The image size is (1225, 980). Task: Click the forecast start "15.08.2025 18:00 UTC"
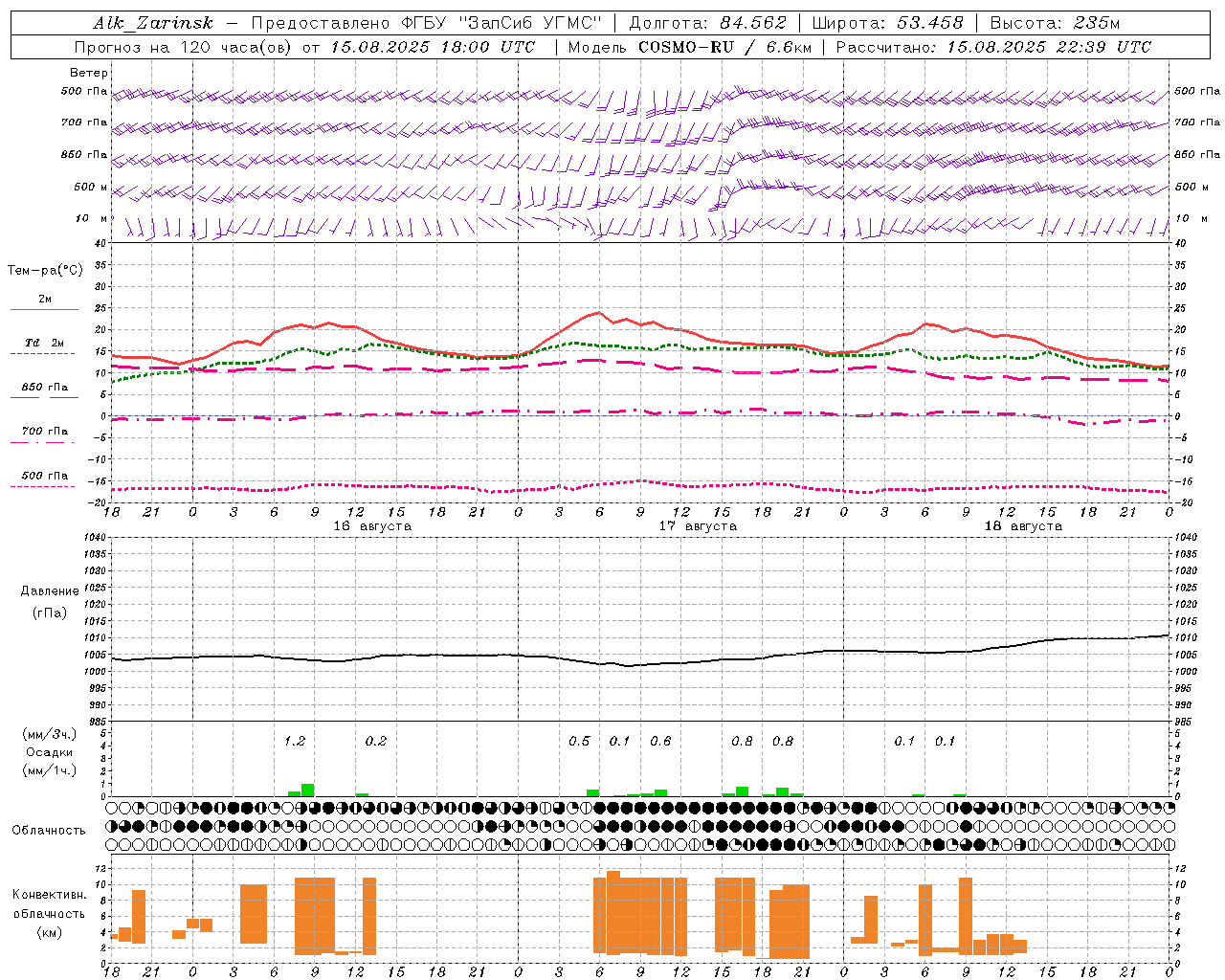433,47
